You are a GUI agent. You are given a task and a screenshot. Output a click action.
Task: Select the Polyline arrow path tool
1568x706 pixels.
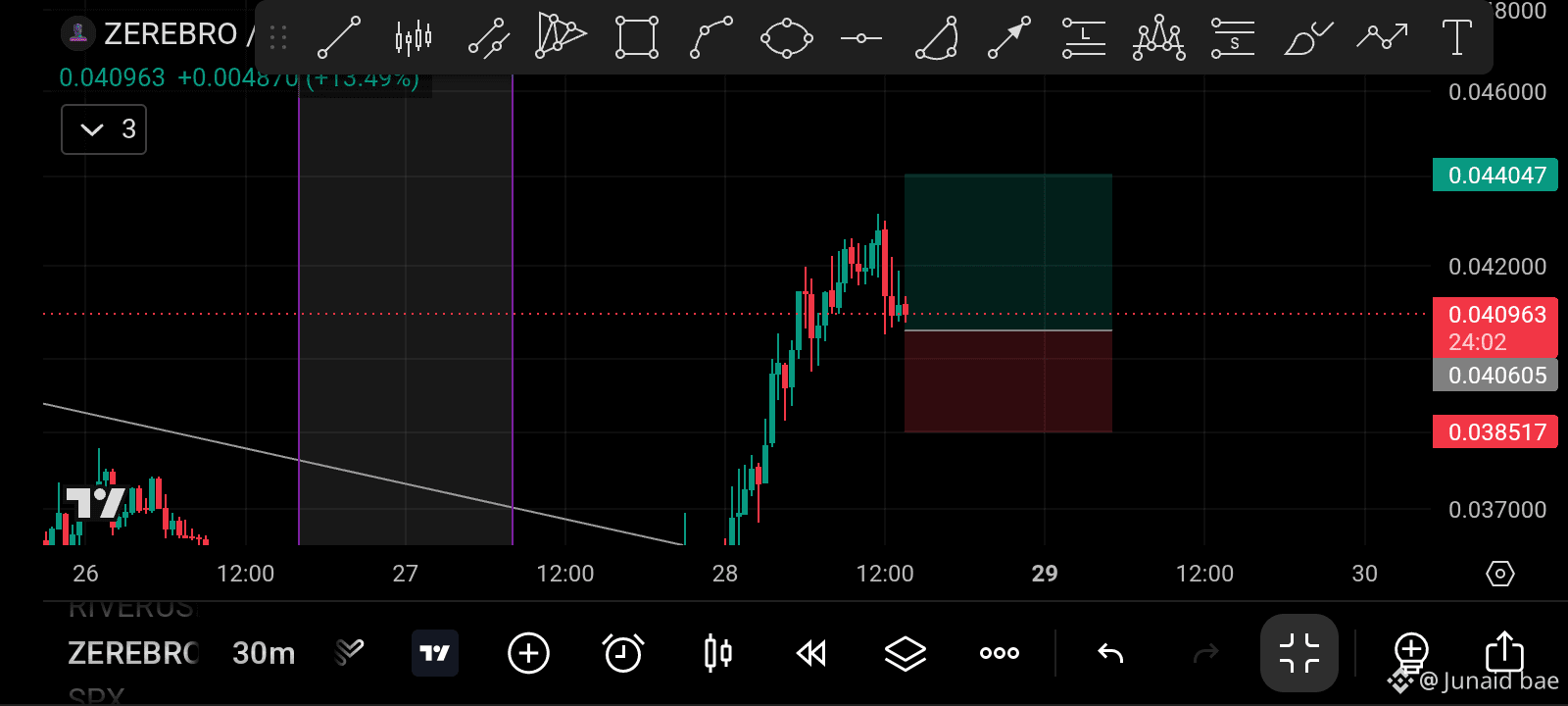tap(1383, 37)
